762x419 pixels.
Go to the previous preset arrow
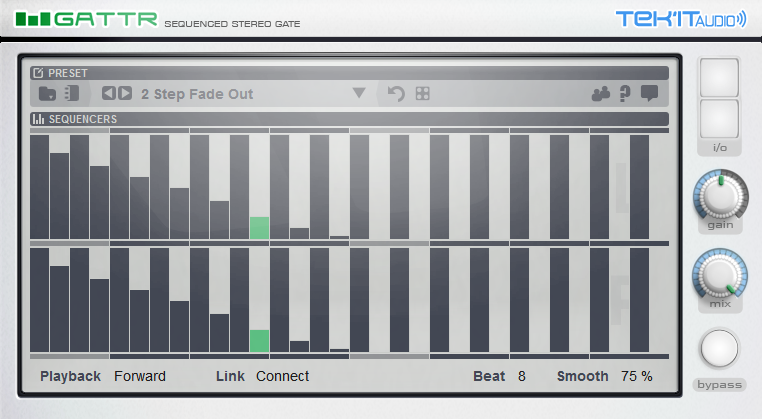(x=109, y=93)
